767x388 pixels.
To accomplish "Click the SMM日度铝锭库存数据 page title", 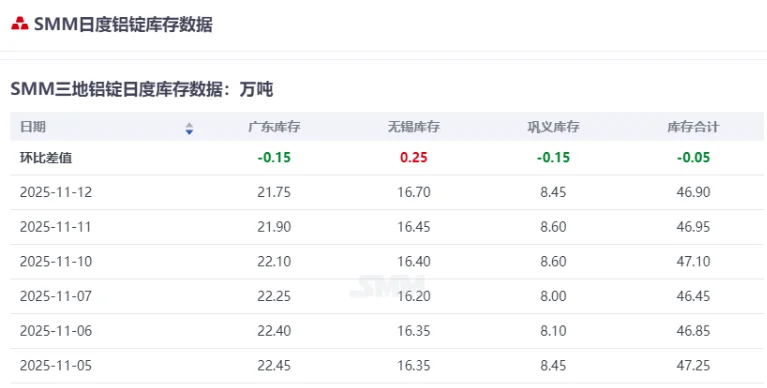I will (123, 24).
